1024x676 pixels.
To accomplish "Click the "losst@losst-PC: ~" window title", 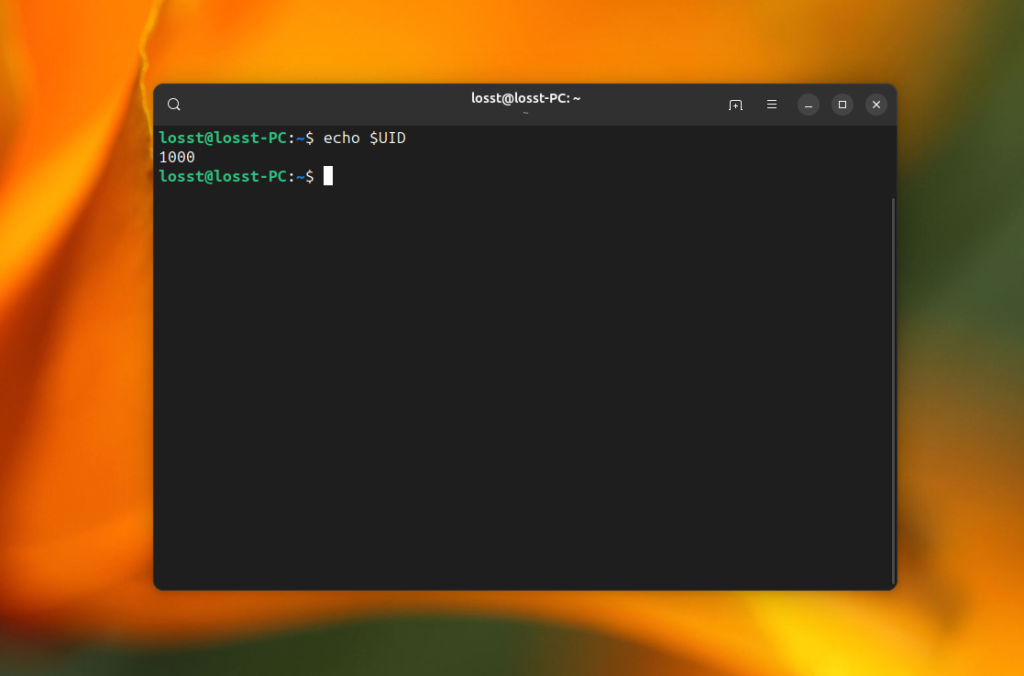I will click(x=526, y=98).
